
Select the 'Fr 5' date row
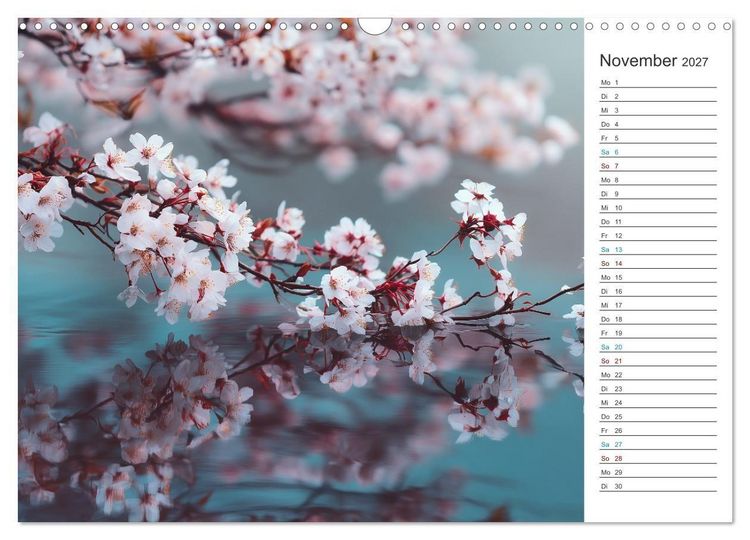tap(658, 138)
